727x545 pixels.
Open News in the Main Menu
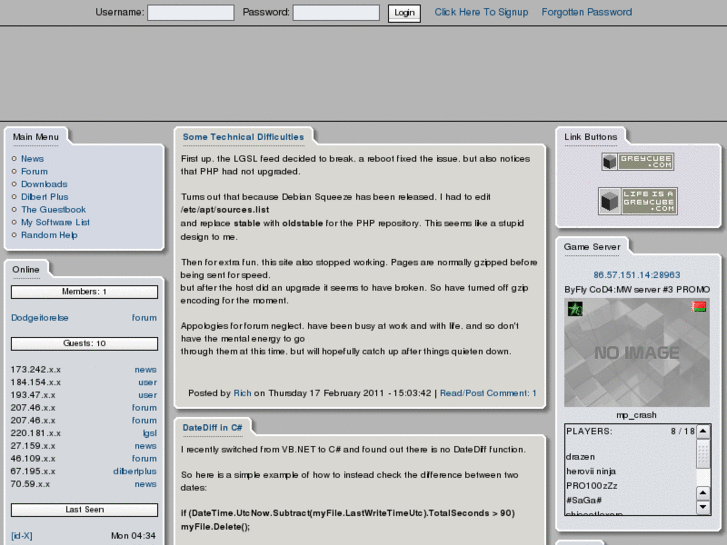coord(32,159)
